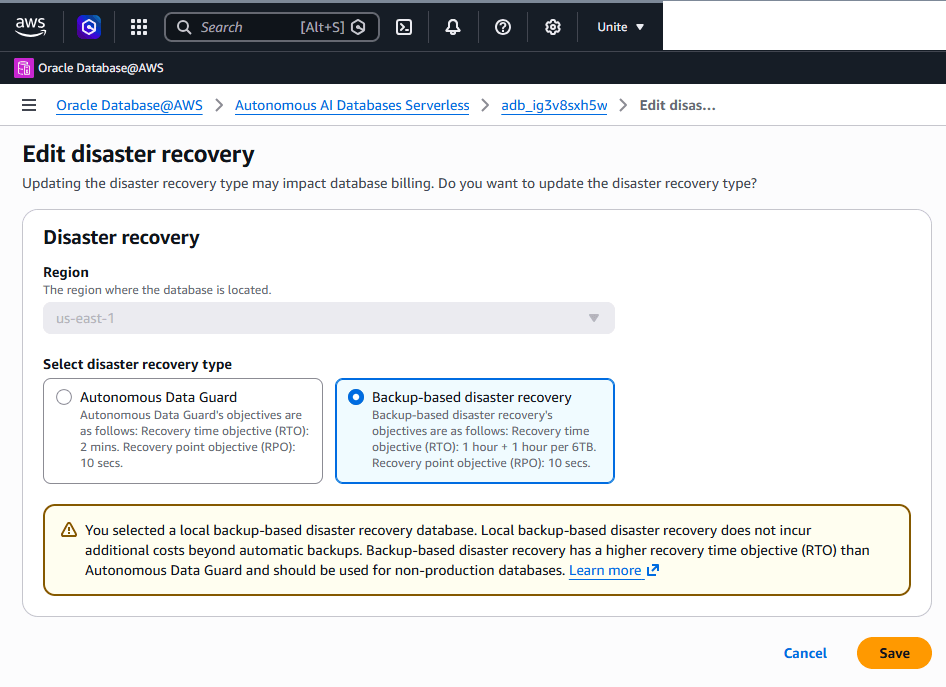Open the notifications bell
Viewport: 946px width, 687px height.
coord(453,27)
